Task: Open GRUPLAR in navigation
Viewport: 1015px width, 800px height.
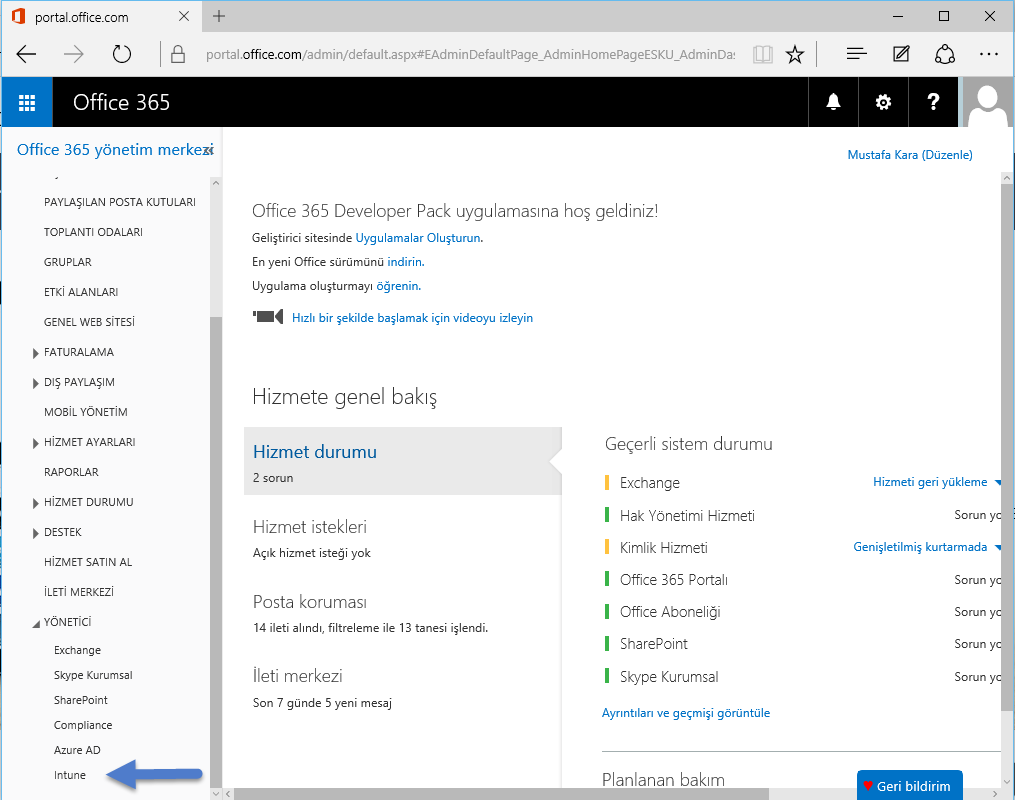Action: (67, 262)
